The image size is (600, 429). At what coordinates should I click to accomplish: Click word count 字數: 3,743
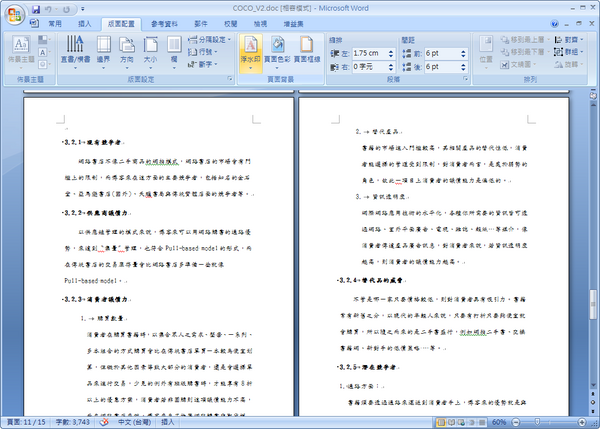click(x=73, y=422)
